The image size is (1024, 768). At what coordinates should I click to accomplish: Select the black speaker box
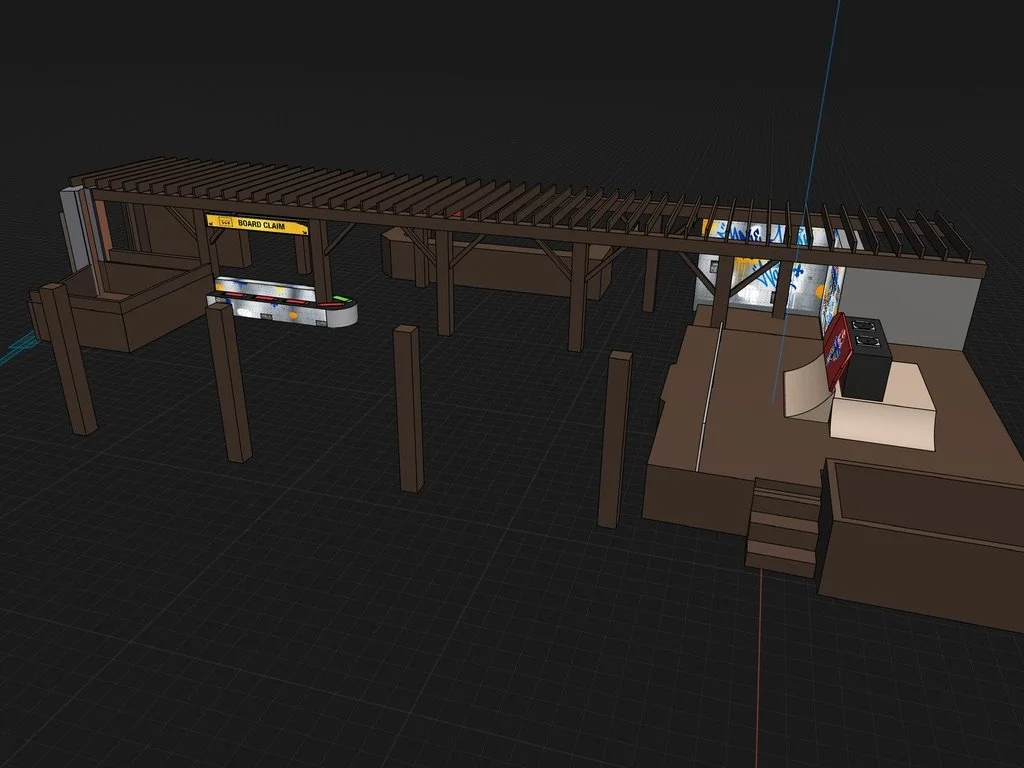(x=864, y=359)
